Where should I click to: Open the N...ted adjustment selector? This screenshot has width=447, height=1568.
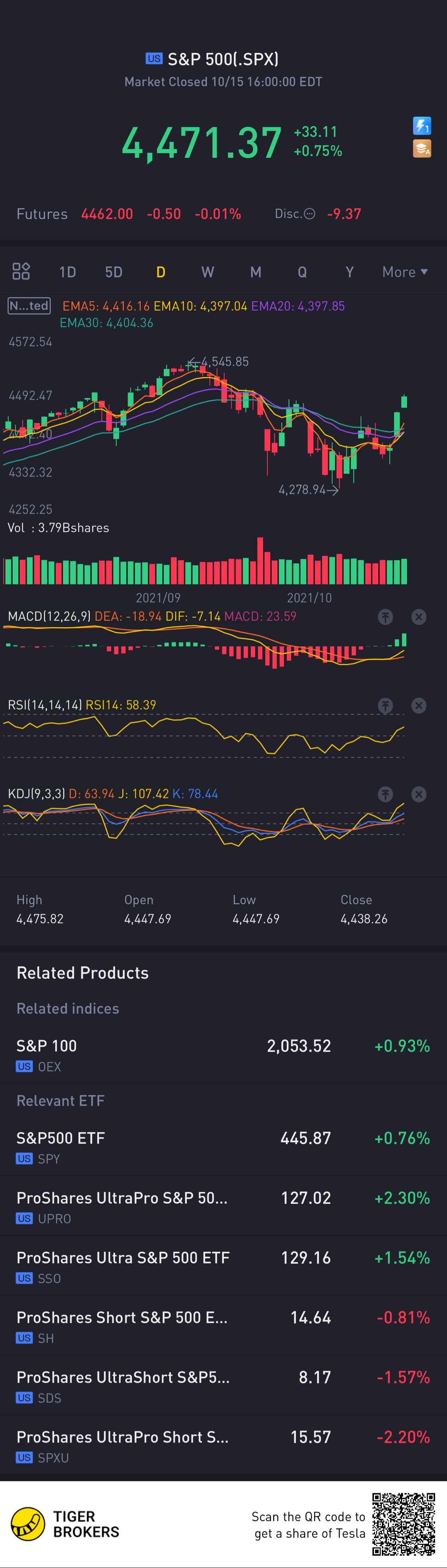coord(29,305)
